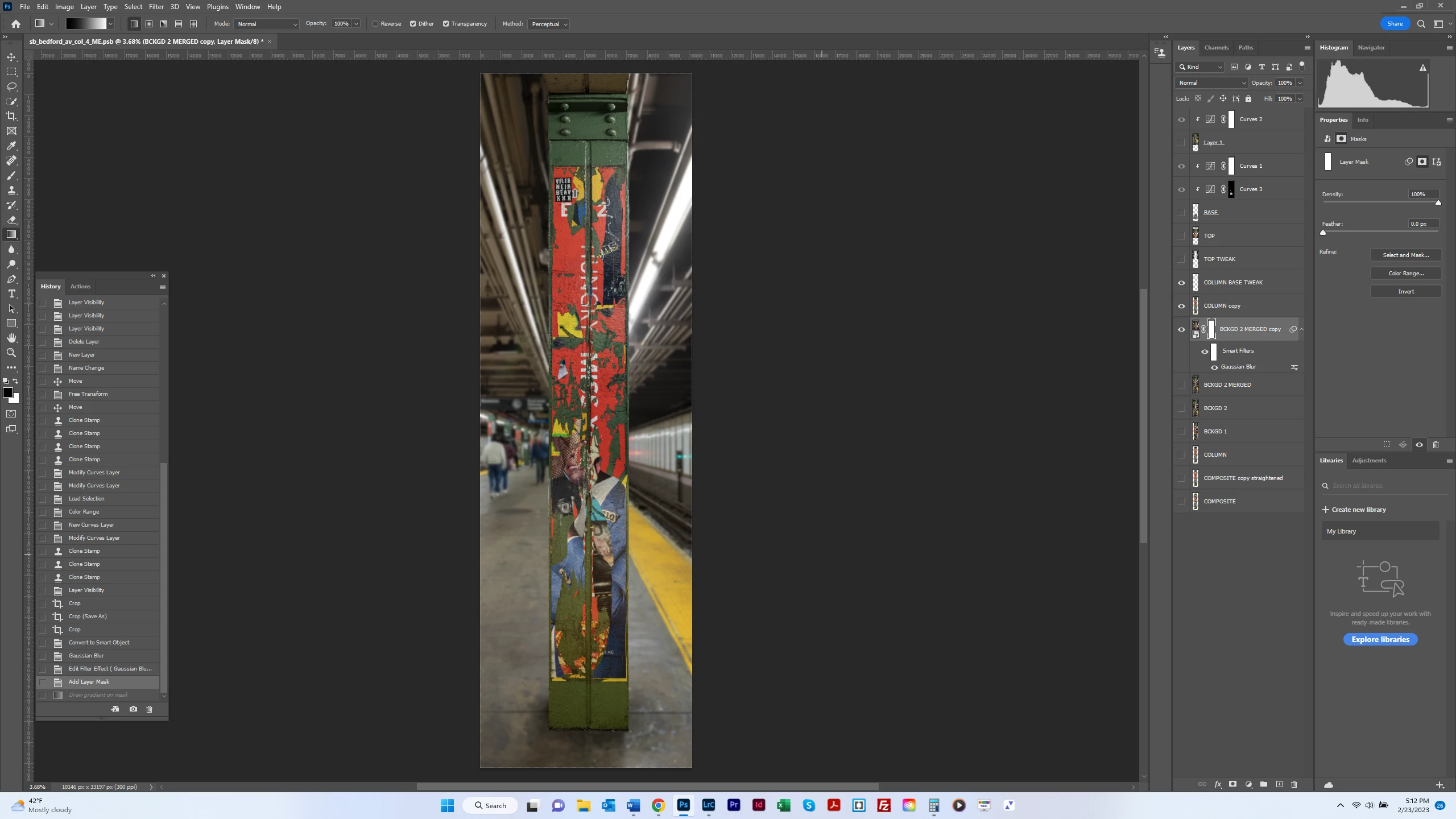
Task: Select the Crop tool
Action: click(x=11, y=116)
